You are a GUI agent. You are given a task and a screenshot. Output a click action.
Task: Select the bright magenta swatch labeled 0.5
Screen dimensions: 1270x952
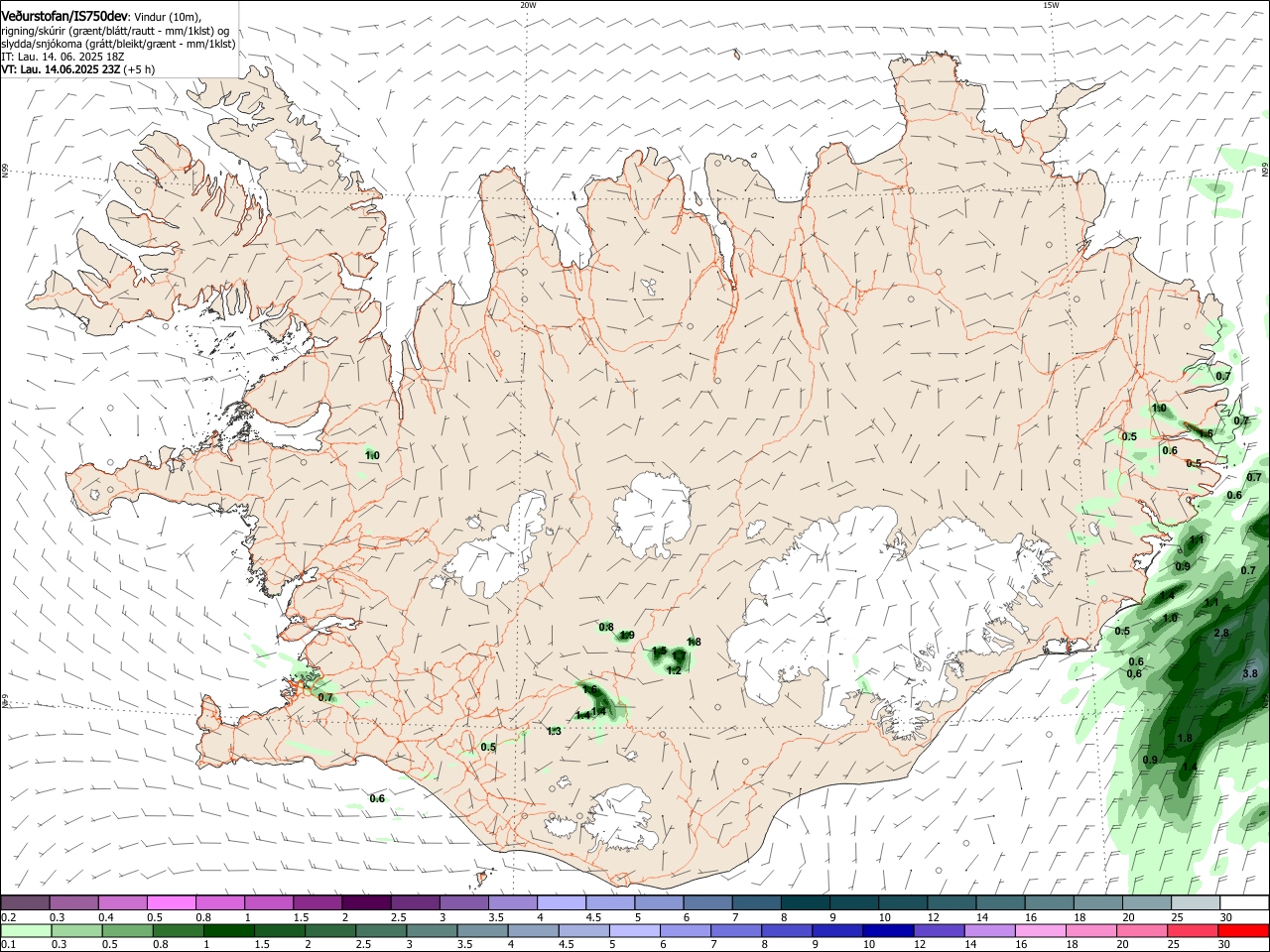[x=171, y=902]
